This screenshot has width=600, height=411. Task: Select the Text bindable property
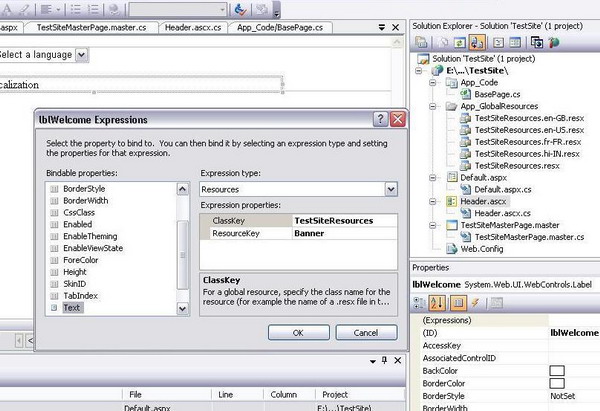coord(72,308)
